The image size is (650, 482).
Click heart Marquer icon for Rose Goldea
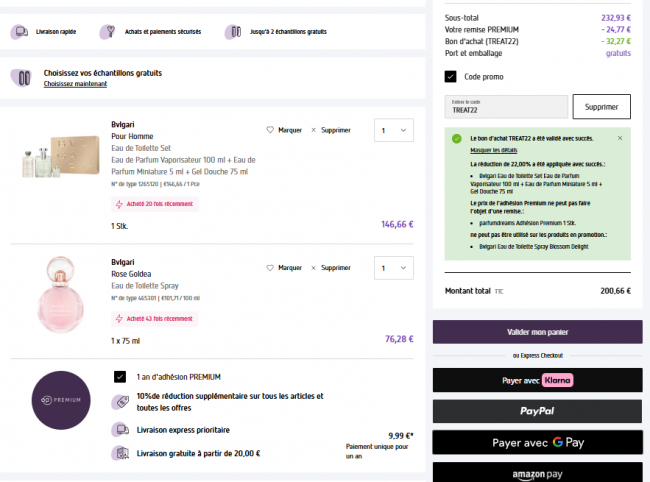click(x=270, y=268)
